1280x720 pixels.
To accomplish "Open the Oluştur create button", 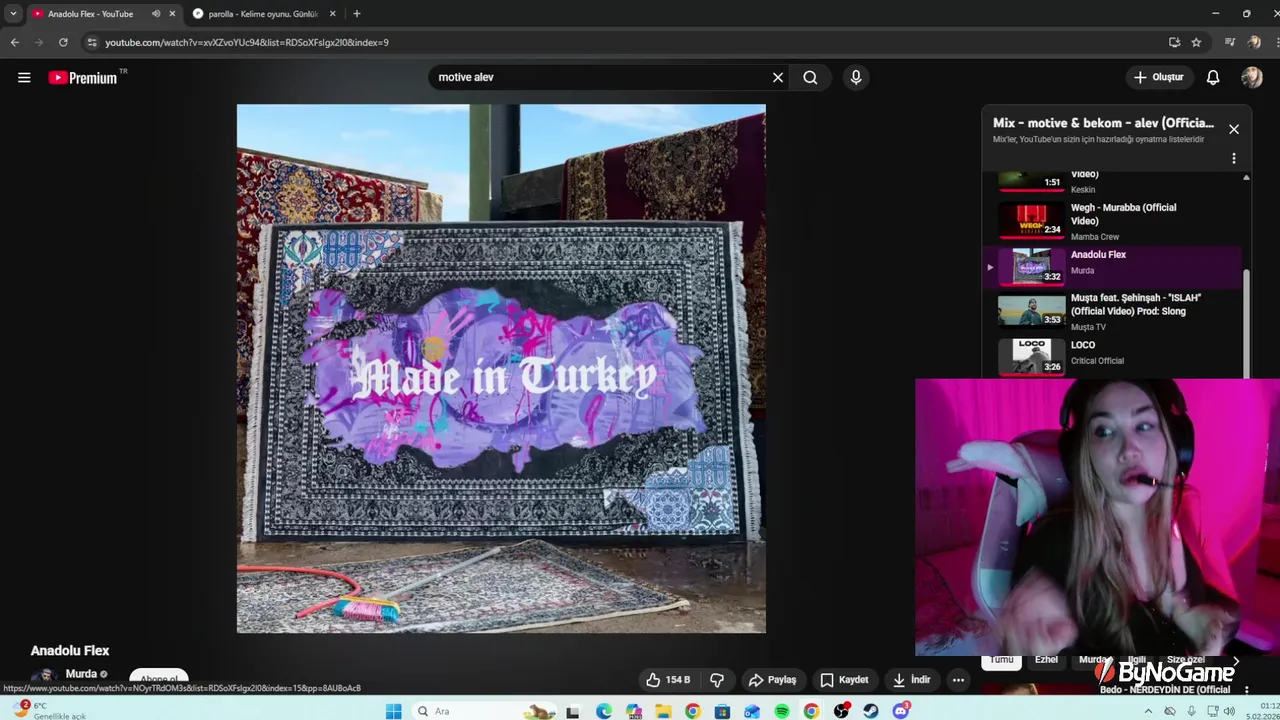I will [x=1158, y=77].
